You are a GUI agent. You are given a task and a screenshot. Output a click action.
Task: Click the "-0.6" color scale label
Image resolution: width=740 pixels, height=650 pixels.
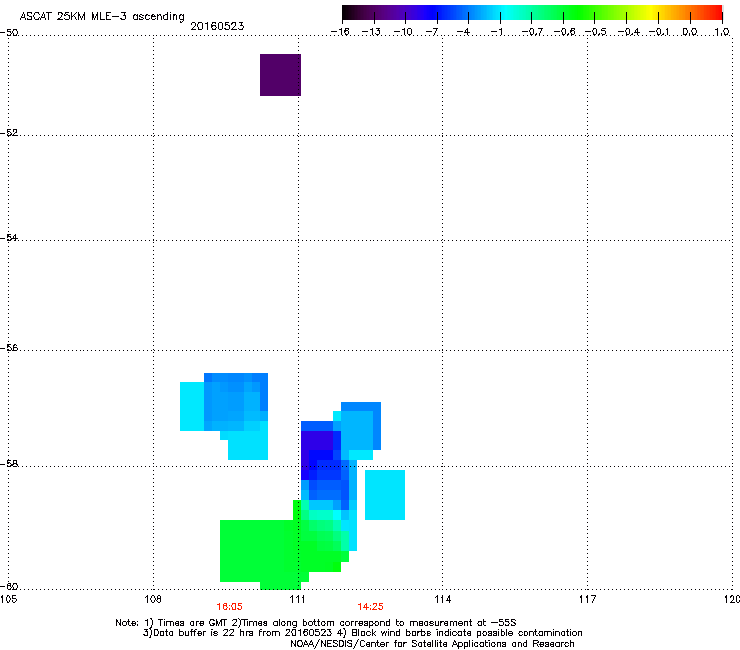(x=564, y=32)
